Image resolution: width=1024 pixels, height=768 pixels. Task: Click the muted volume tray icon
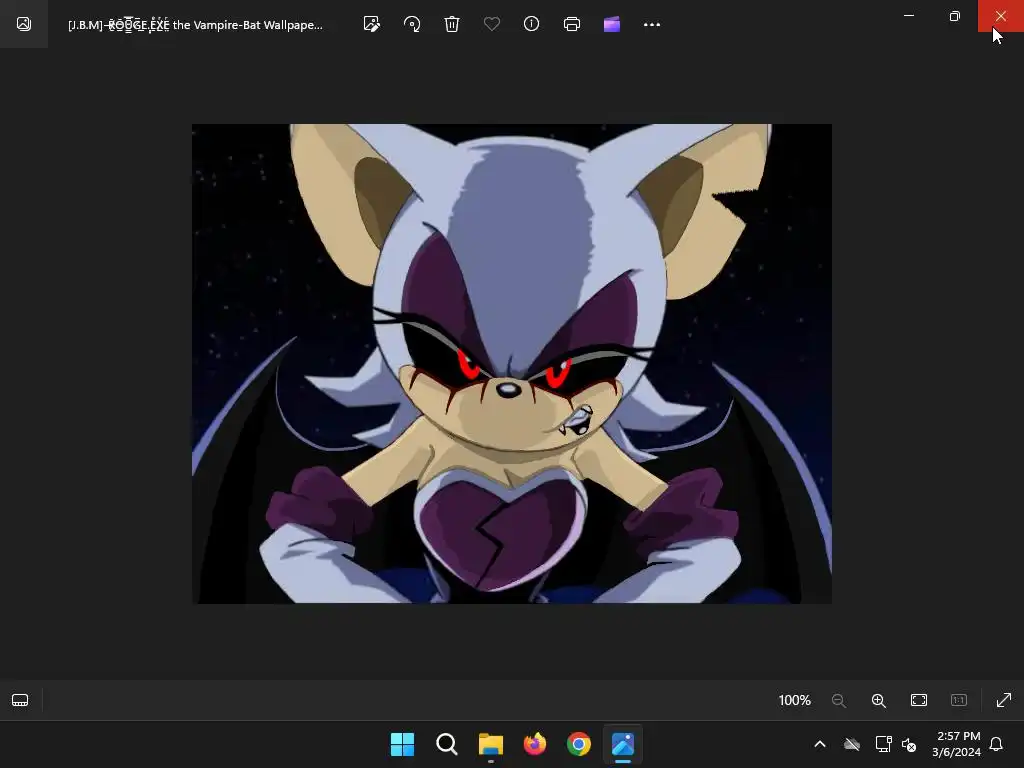click(x=909, y=744)
